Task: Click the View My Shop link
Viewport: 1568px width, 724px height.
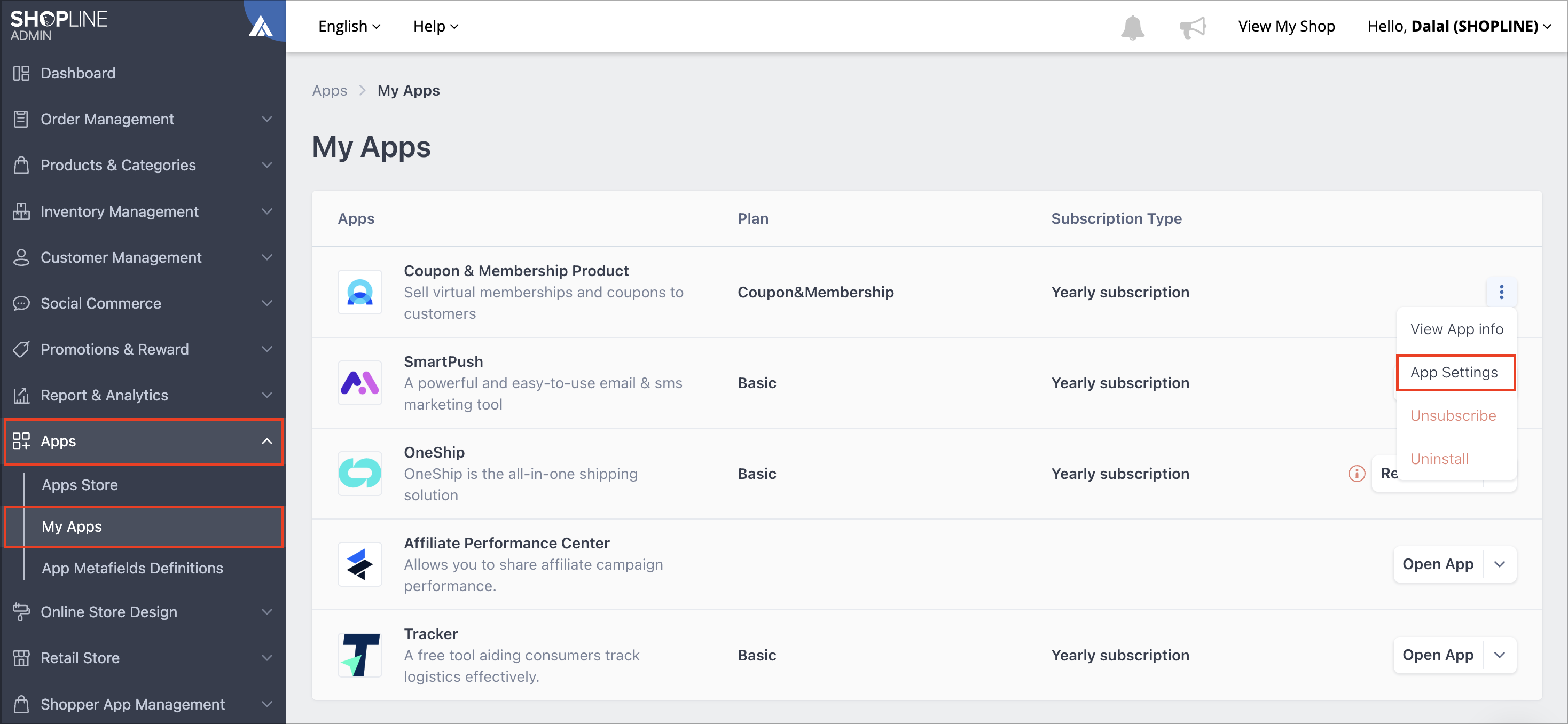Action: [1286, 26]
